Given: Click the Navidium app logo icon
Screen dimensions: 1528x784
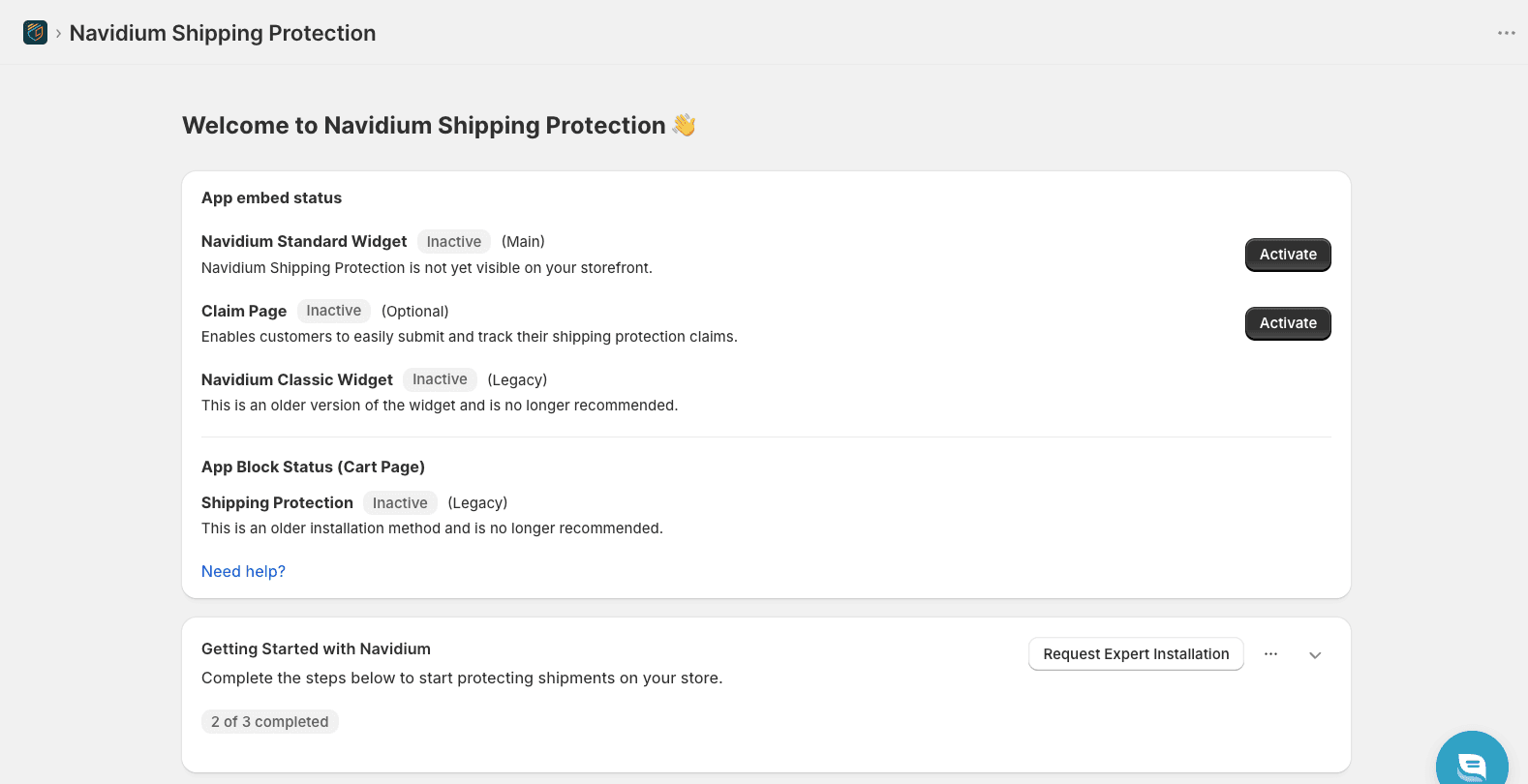Looking at the screenshot, I should [x=36, y=33].
